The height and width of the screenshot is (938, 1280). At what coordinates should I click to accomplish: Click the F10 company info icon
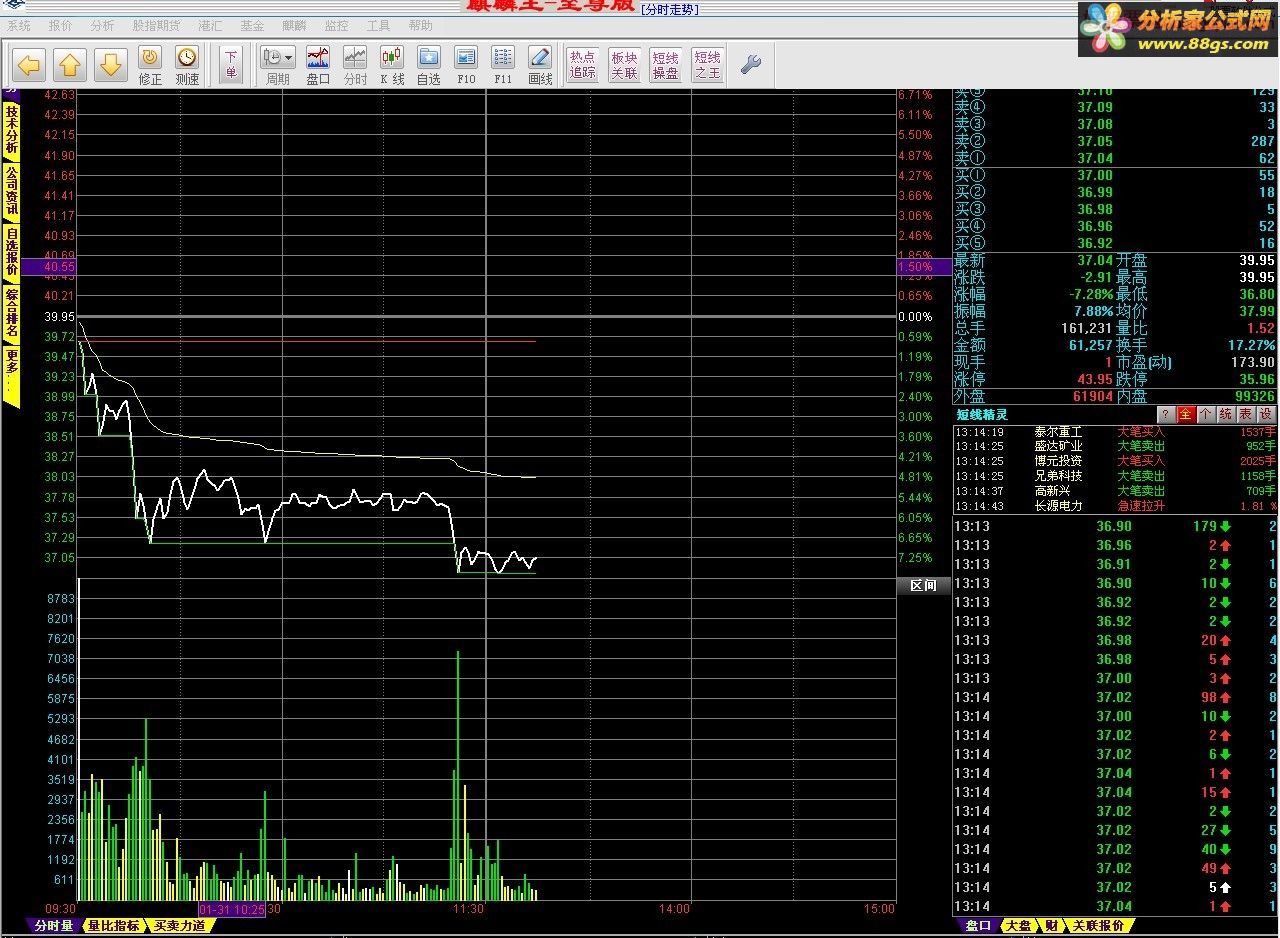coord(466,66)
